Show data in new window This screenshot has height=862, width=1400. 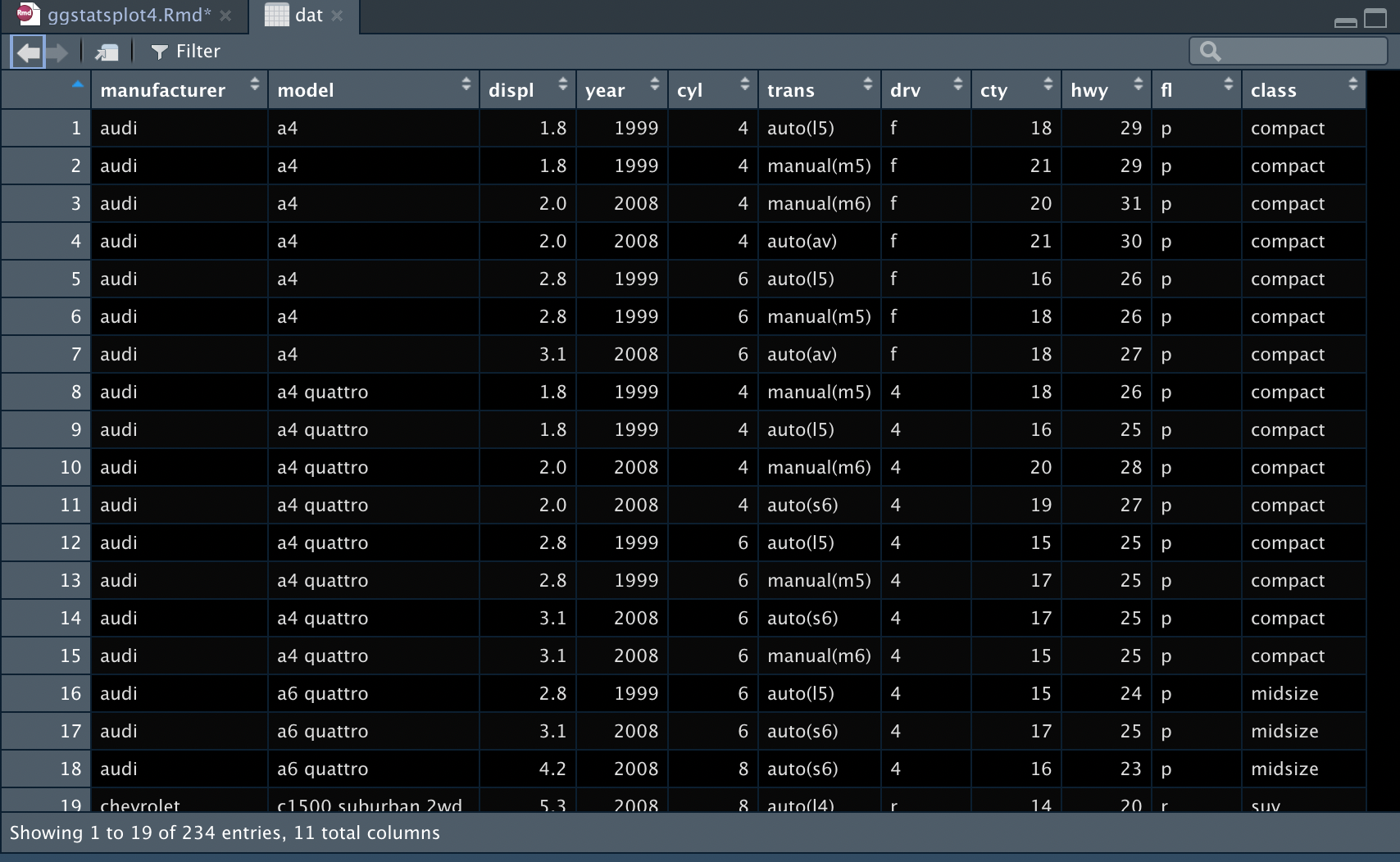pos(107,52)
